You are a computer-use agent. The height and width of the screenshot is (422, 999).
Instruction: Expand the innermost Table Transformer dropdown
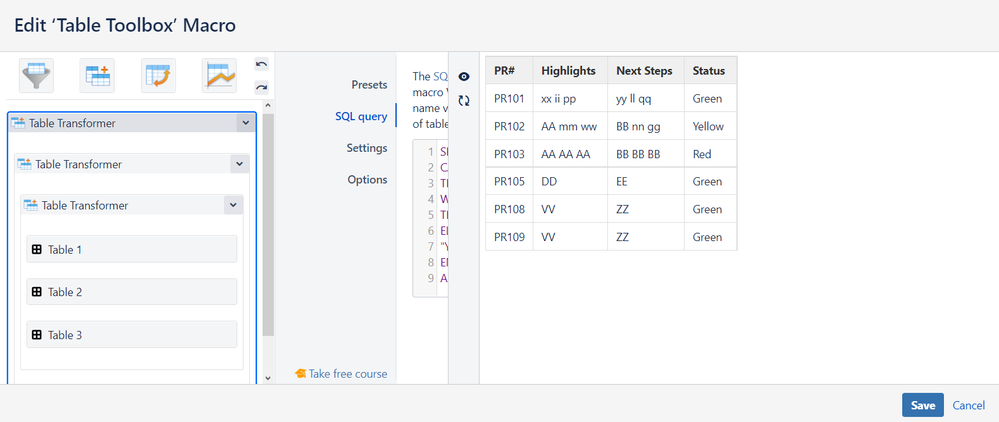pyautogui.click(x=233, y=205)
